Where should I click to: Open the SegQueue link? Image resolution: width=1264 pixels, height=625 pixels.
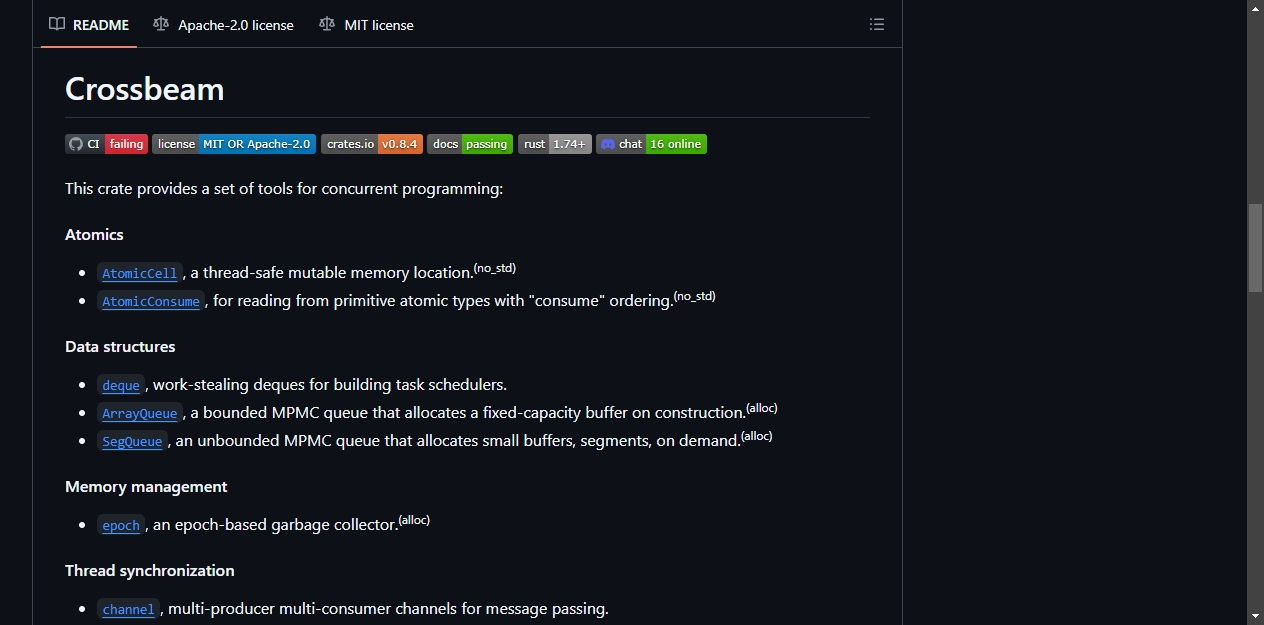tap(132, 441)
